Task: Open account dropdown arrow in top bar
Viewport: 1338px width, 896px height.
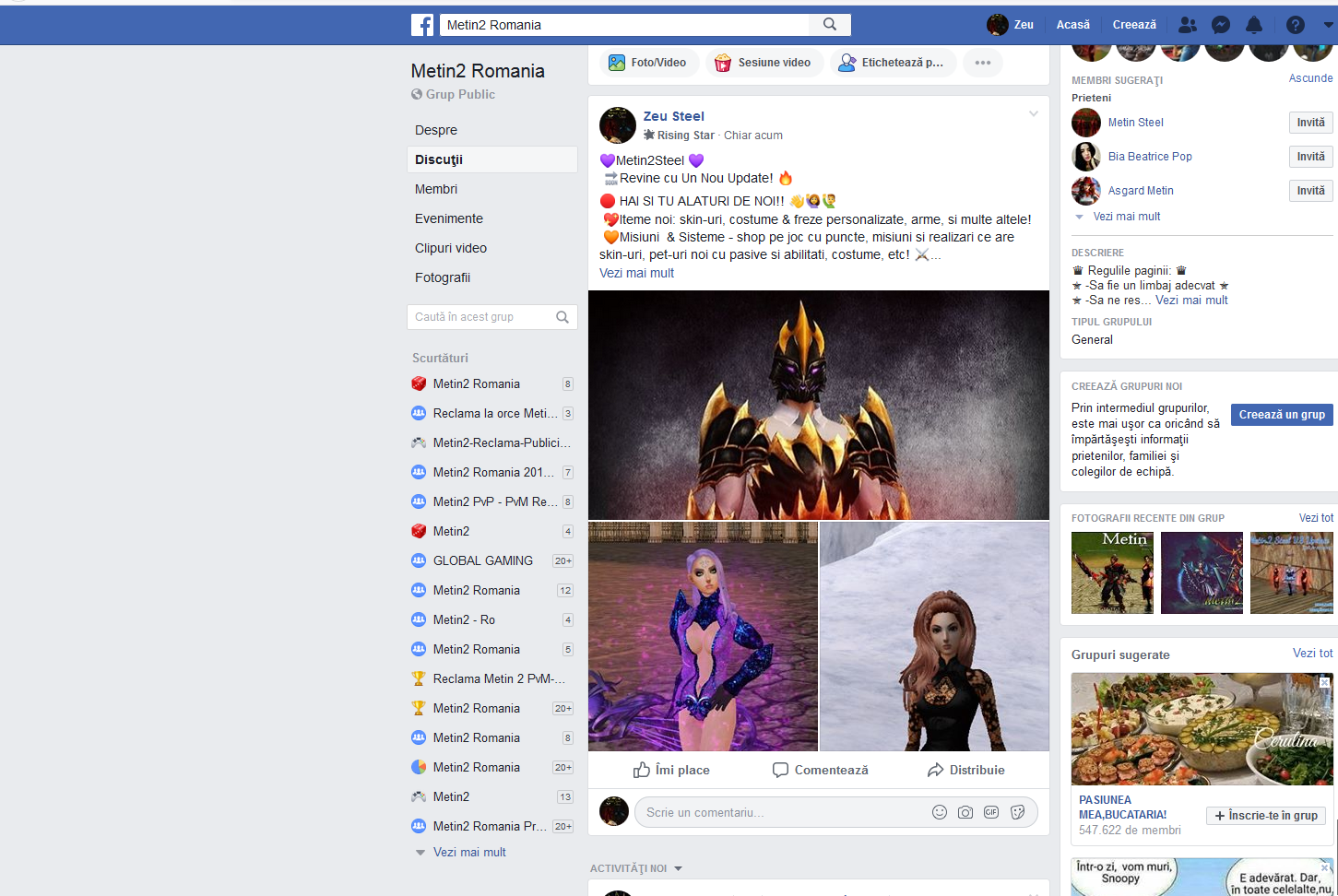Action: [1328, 25]
